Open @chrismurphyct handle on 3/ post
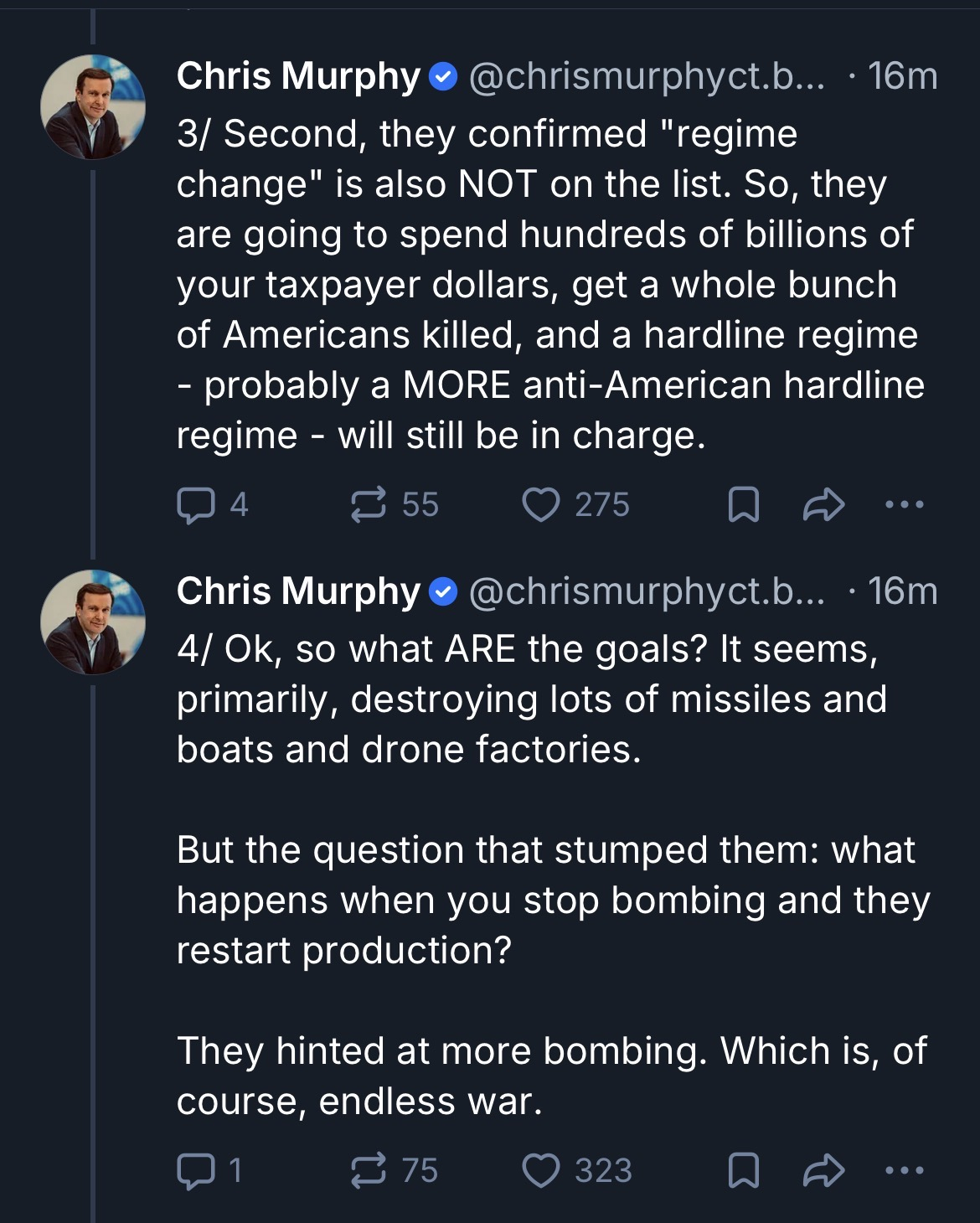The width and height of the screenshot is (980, 1223). click(647, 76)
